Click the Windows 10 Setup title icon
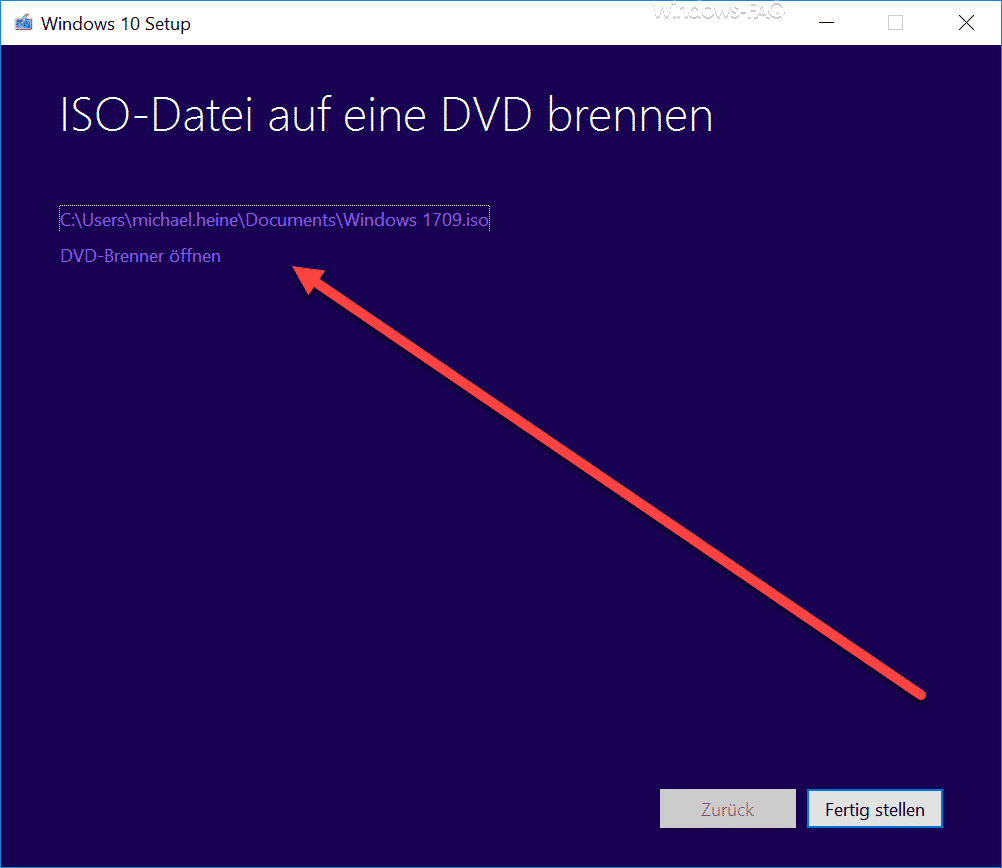 coord(24,23)
